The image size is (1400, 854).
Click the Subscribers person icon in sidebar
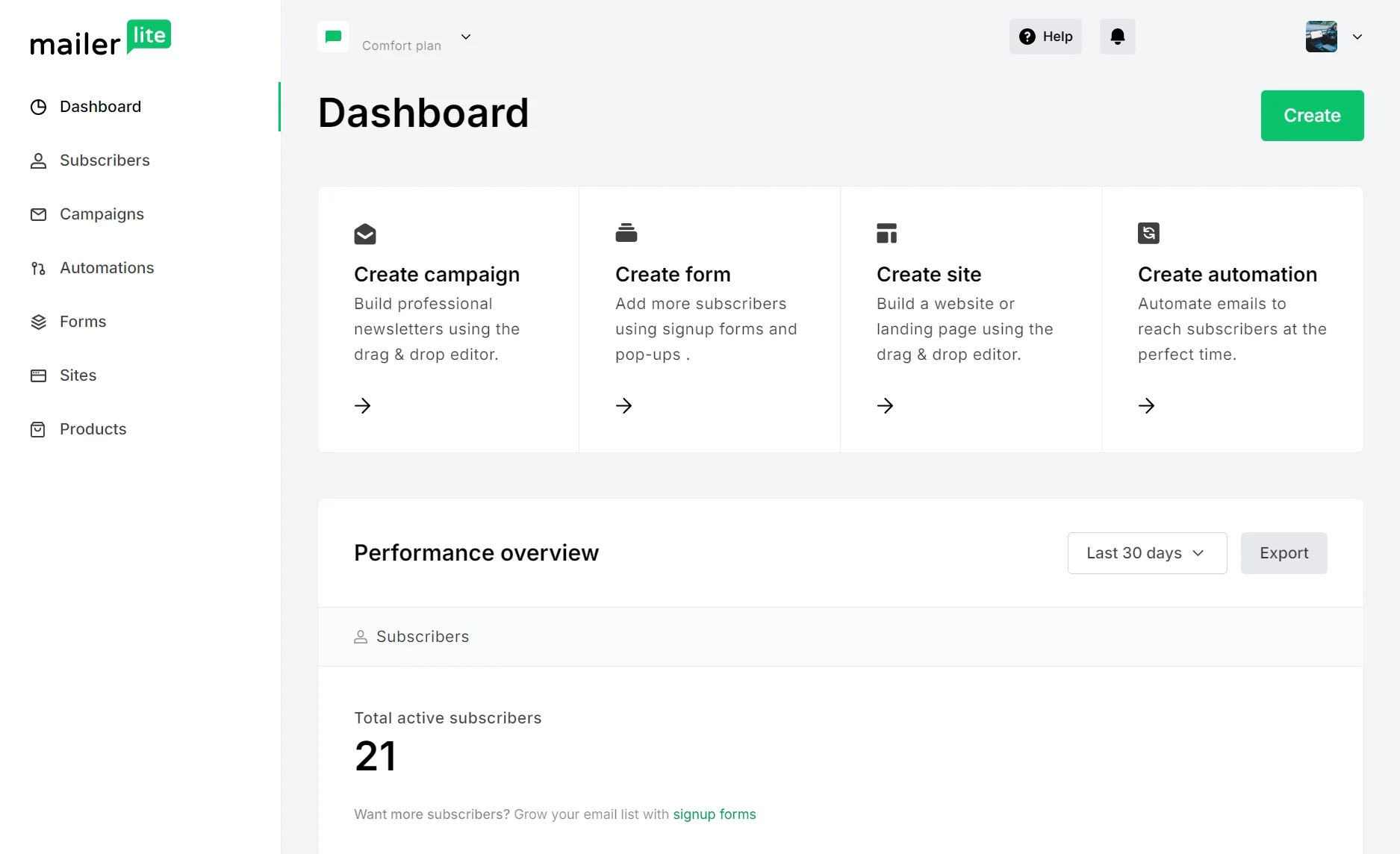tap(38, 160)
